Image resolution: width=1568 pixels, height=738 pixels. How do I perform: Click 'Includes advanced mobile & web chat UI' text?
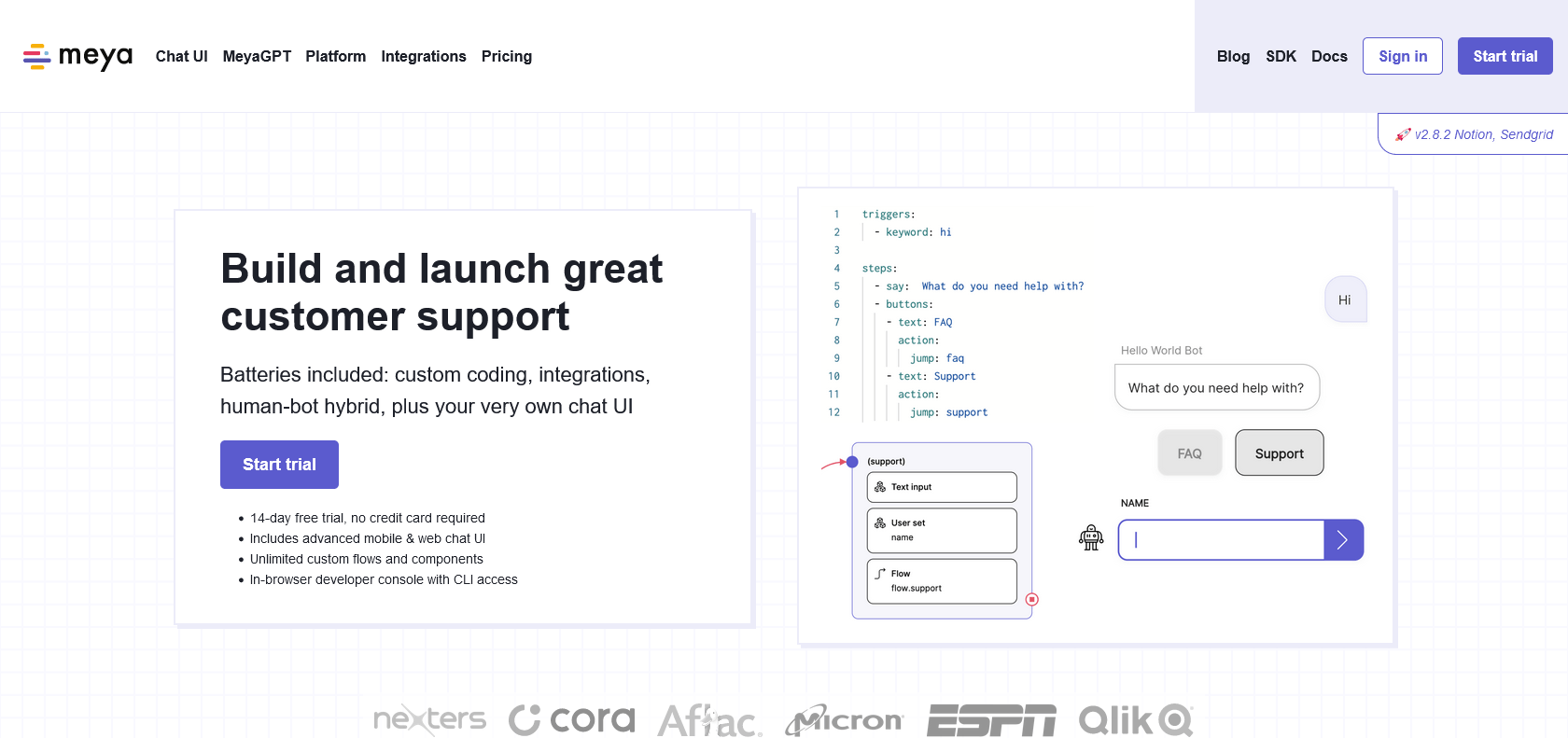(368, 538)
